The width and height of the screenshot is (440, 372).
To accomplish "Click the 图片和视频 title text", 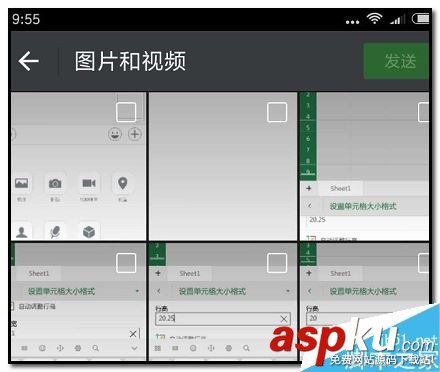I will (130, 61).
